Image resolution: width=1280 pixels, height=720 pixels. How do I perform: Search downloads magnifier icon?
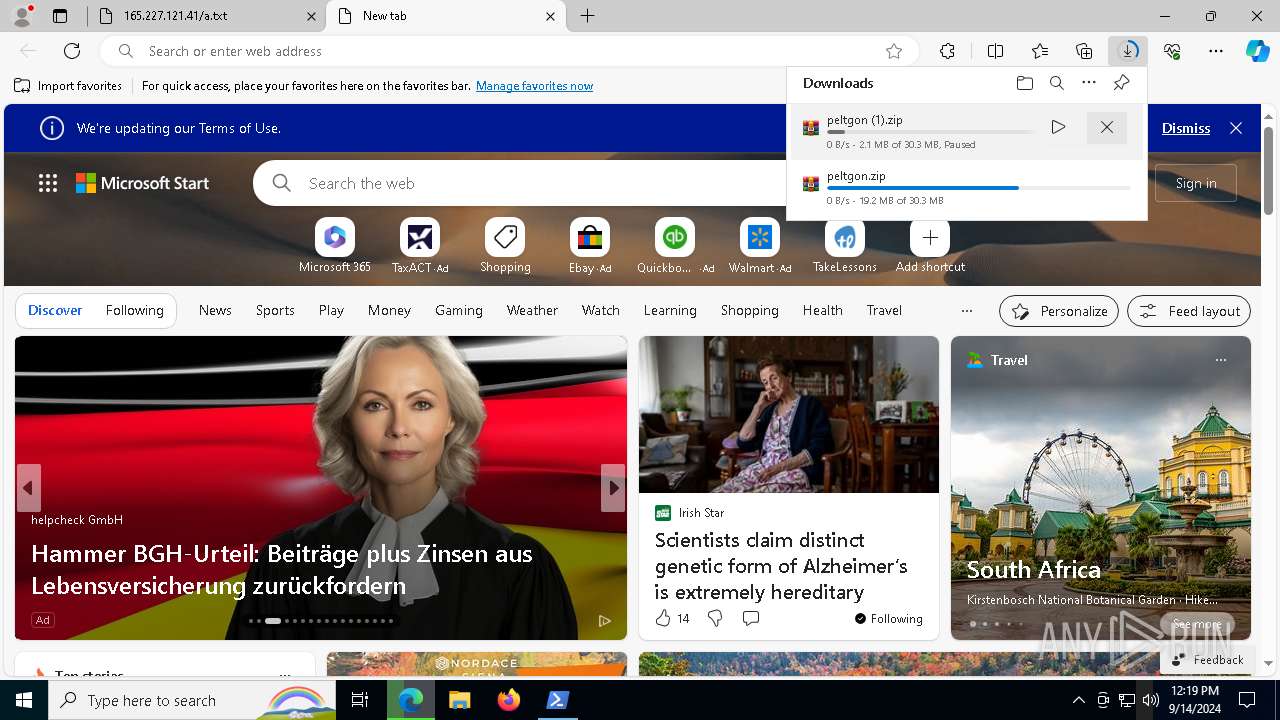tap(1057, 83)
